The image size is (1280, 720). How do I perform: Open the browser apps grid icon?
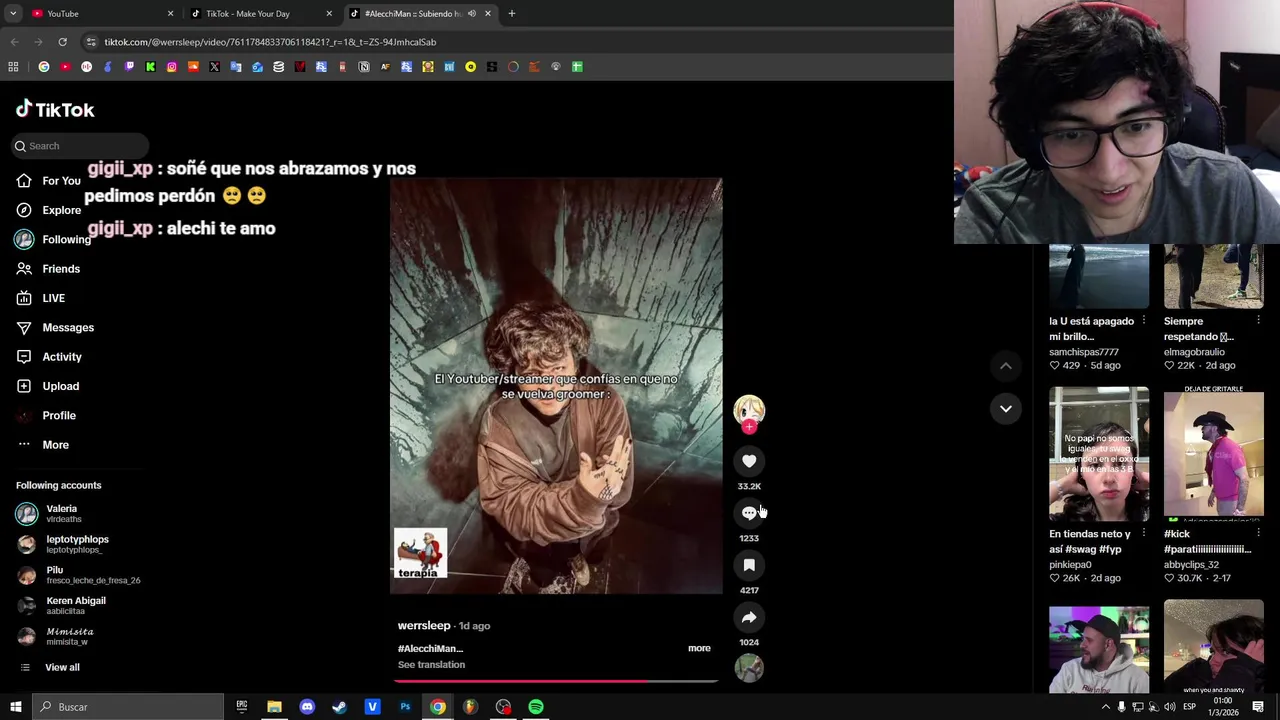(x=13, y=67)
